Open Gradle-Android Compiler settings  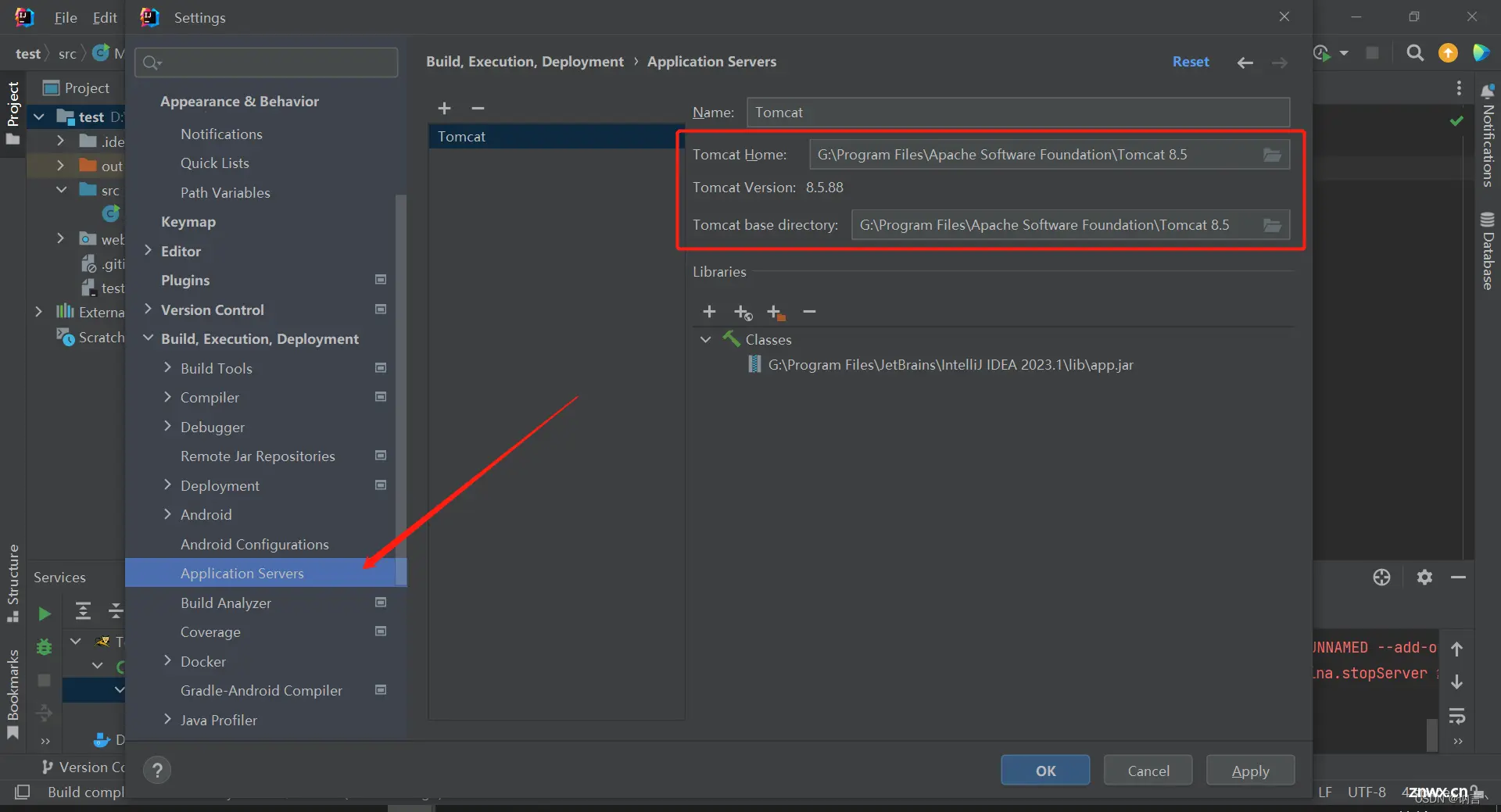pos(261,691)
